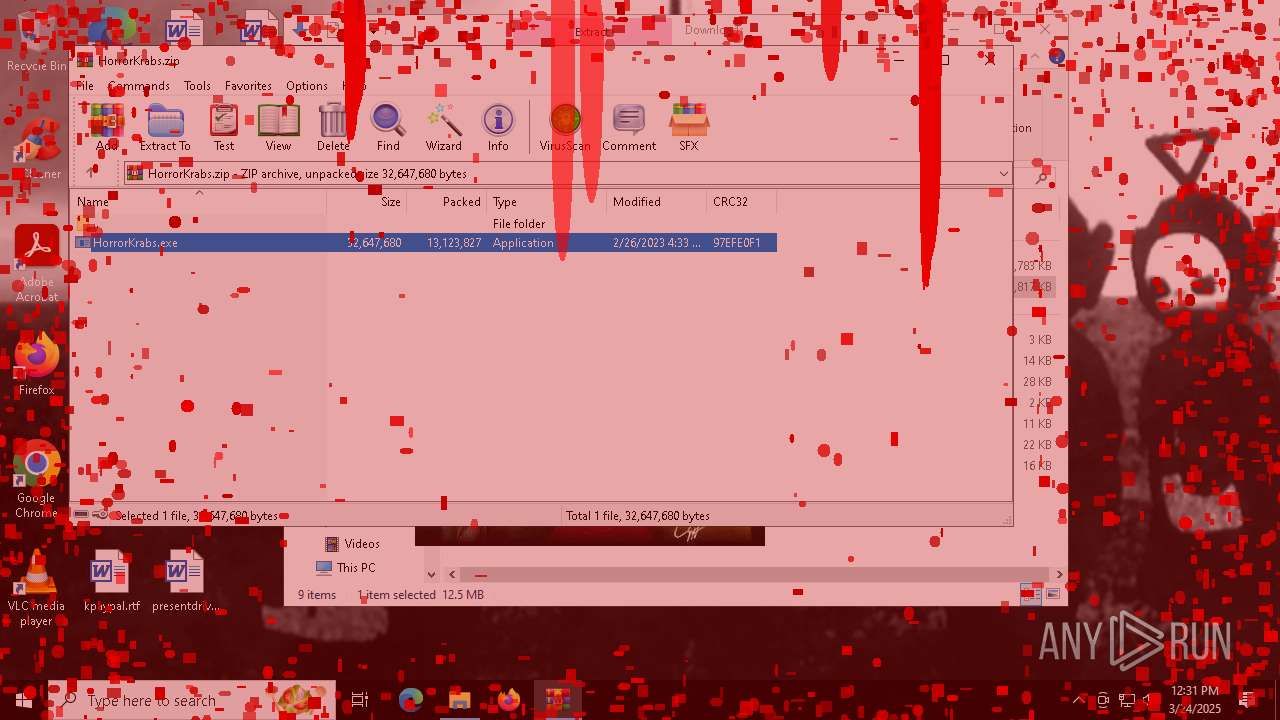Select the parent File folder row
The width and height of the screenshot is (1280, 720).
point(425,224)
